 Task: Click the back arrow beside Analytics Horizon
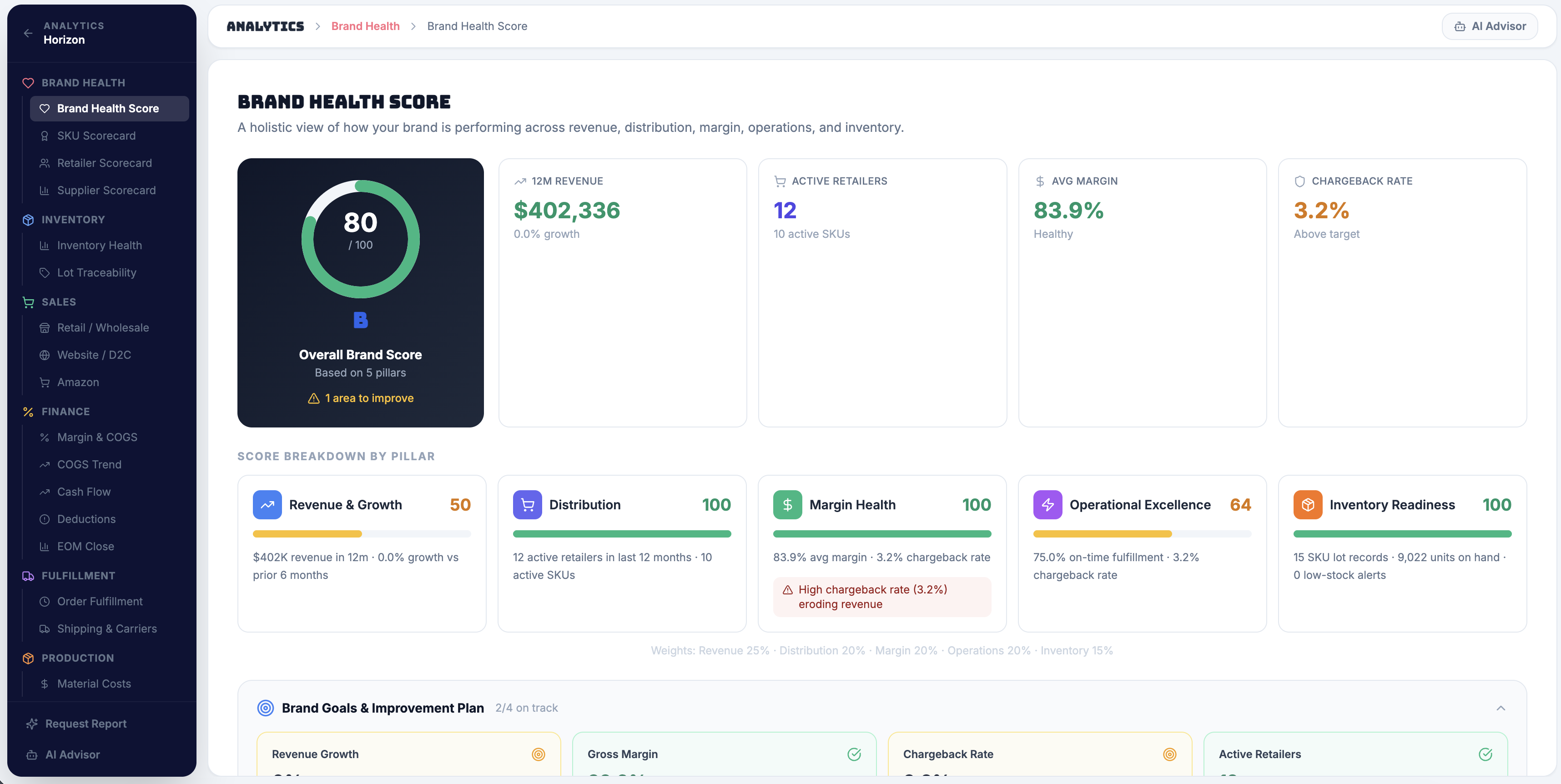point(28,33)
